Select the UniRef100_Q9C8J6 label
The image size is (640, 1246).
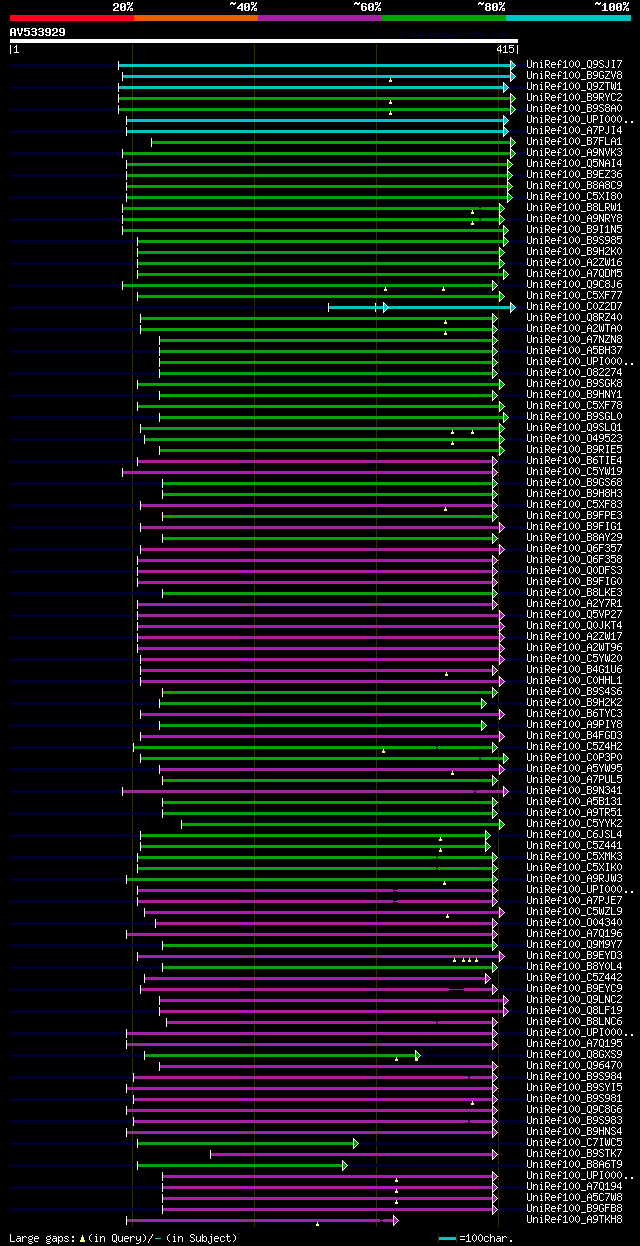pos(574,284)
